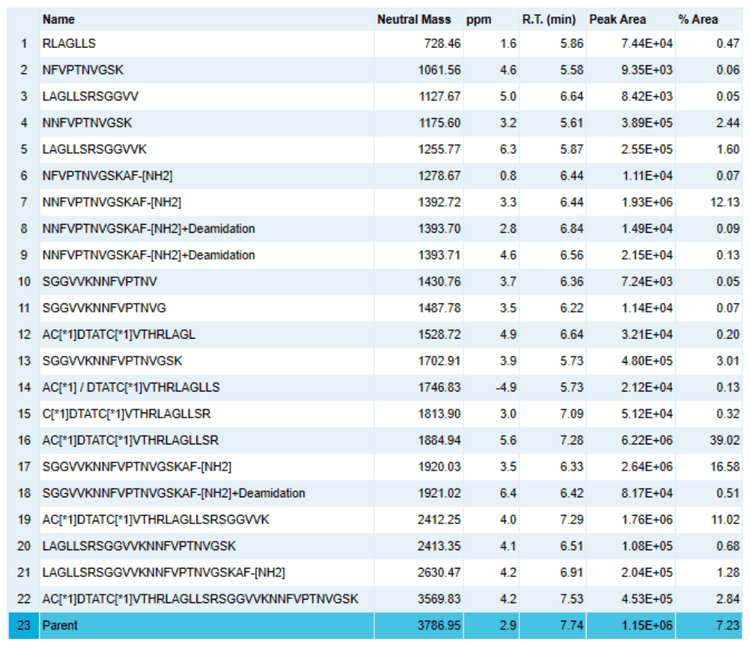Select the RLAGLLS peptide row
Image resolution: width=750 pixels, height=649 pixels.
[69, 44]
